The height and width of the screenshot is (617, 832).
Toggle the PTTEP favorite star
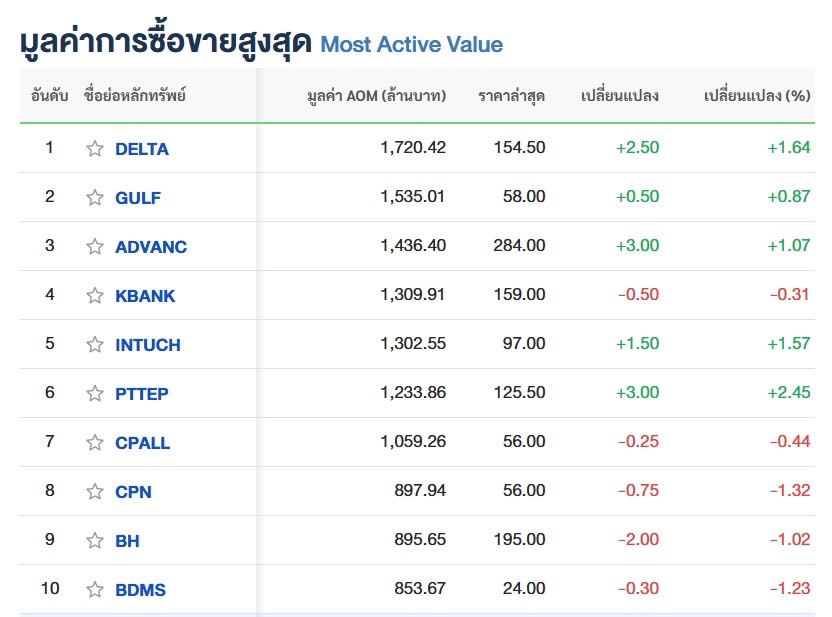click(95, 394)
